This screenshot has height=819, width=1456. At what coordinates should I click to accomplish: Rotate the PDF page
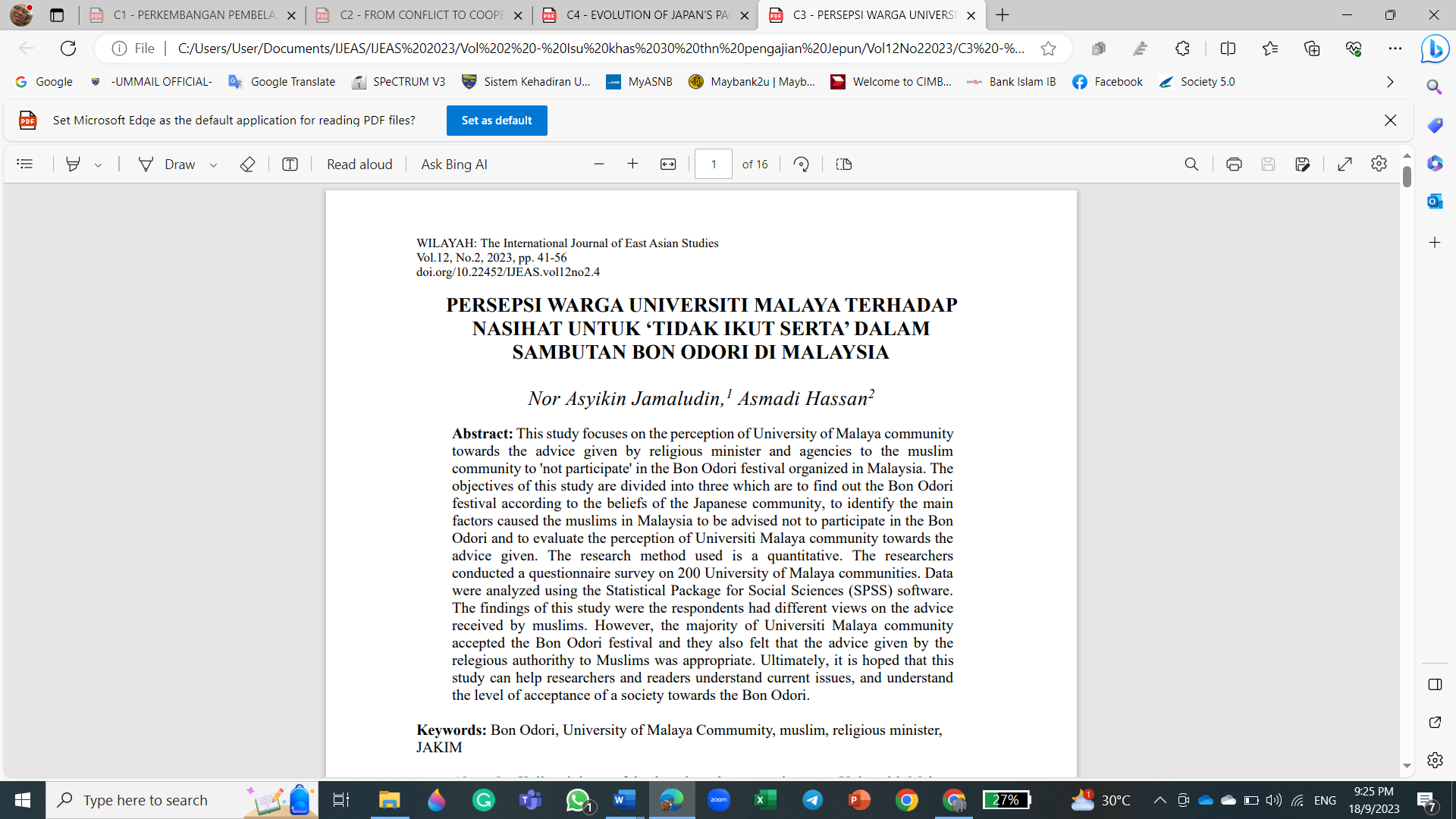pyautogui.click(x=802, y=164)
